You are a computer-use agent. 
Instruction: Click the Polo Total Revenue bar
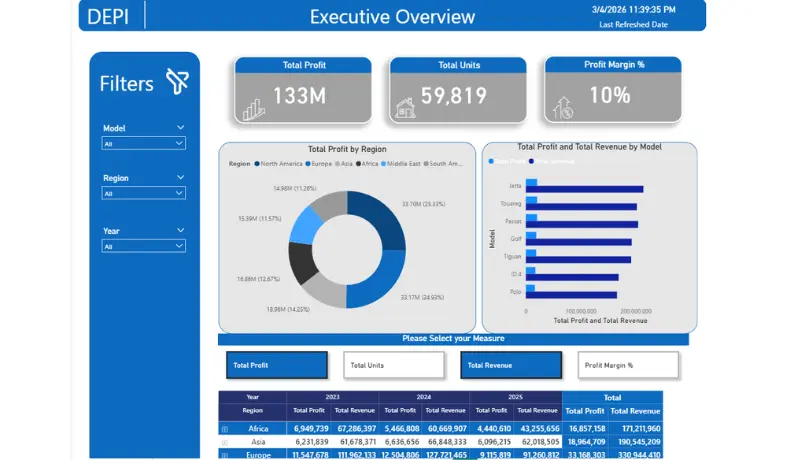571,295
